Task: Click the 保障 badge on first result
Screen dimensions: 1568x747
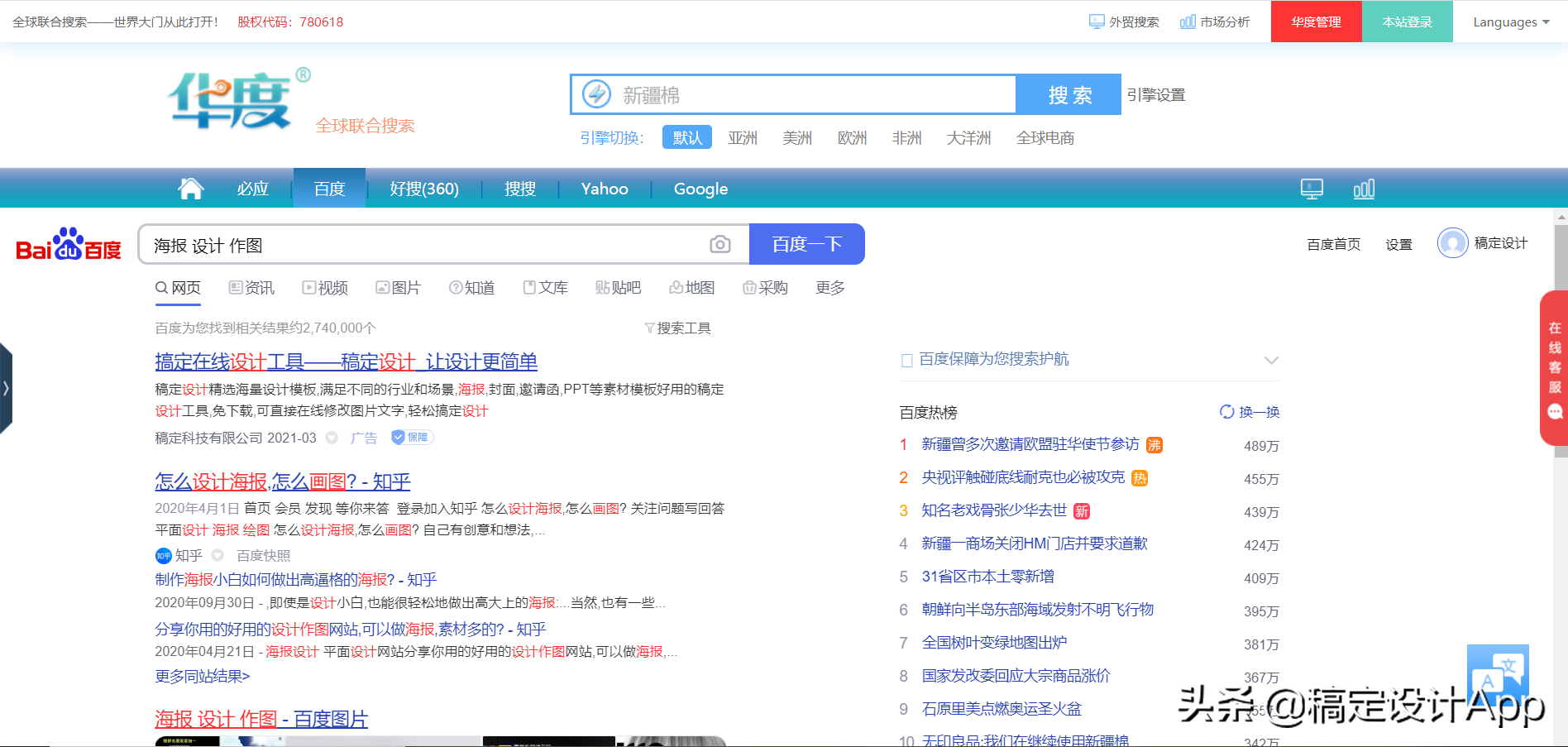Action: [x=412, y=437]
